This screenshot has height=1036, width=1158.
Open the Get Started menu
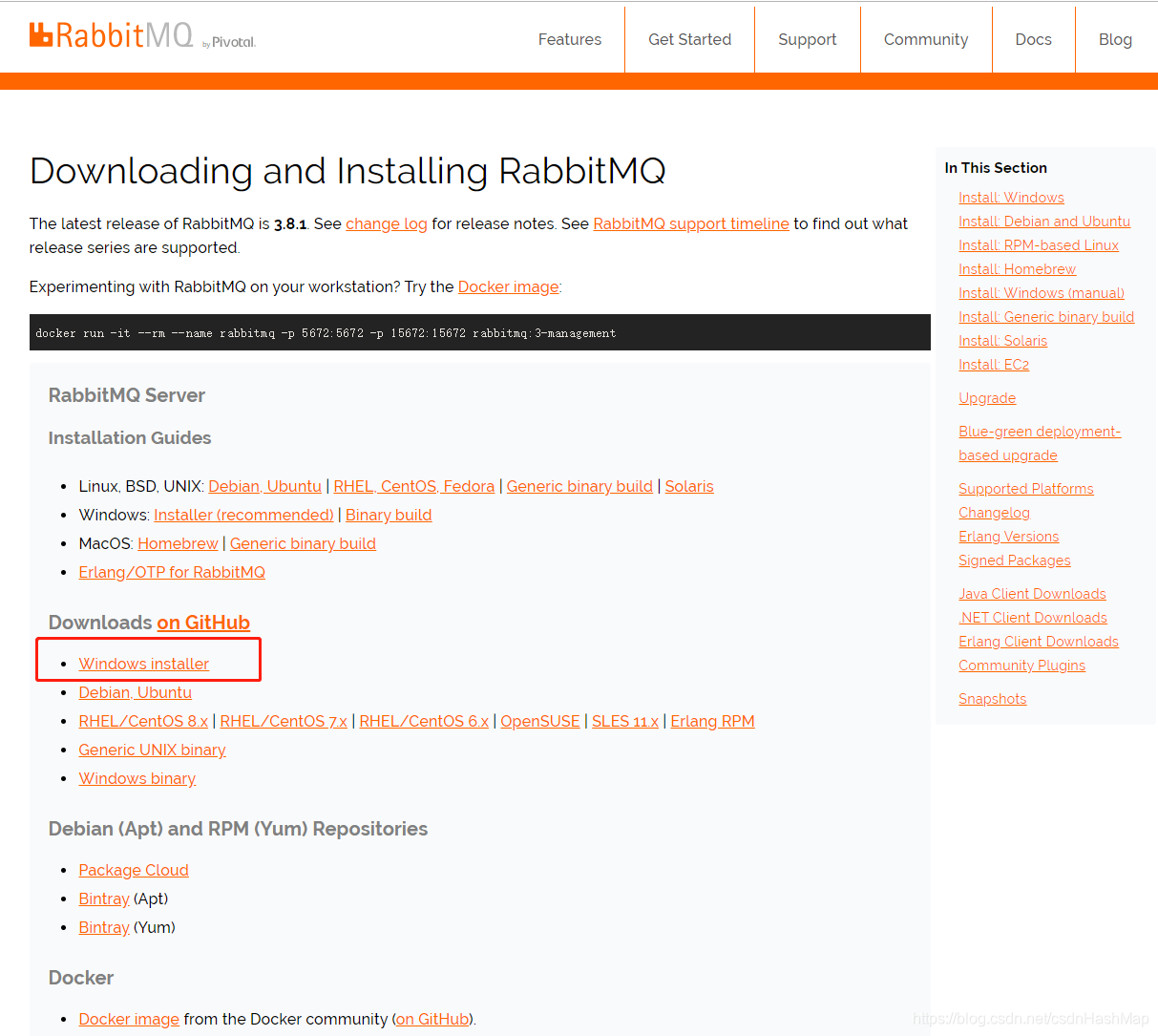point(690,39)
